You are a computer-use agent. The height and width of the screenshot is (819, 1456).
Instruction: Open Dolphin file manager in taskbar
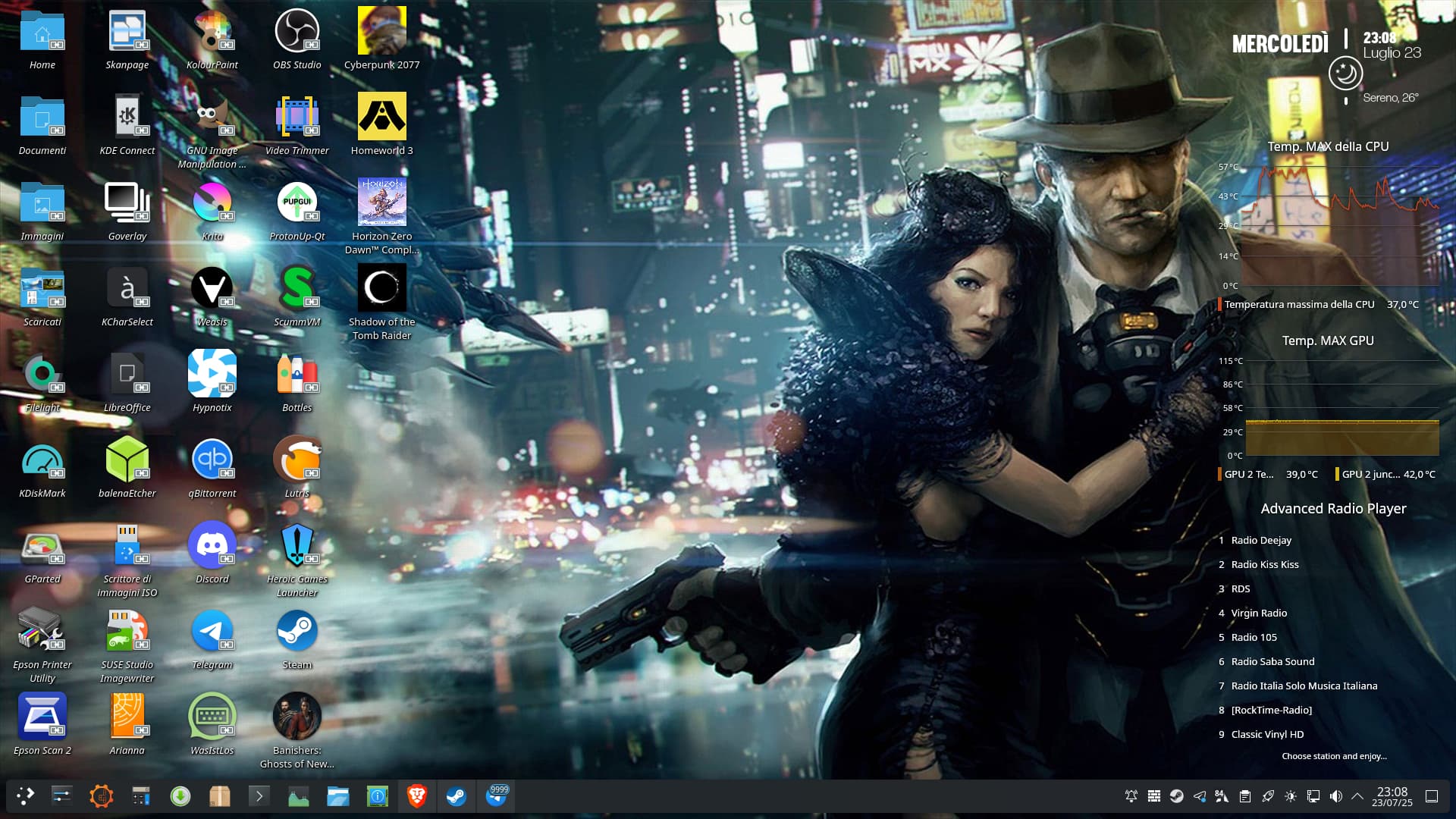point(338,795)
